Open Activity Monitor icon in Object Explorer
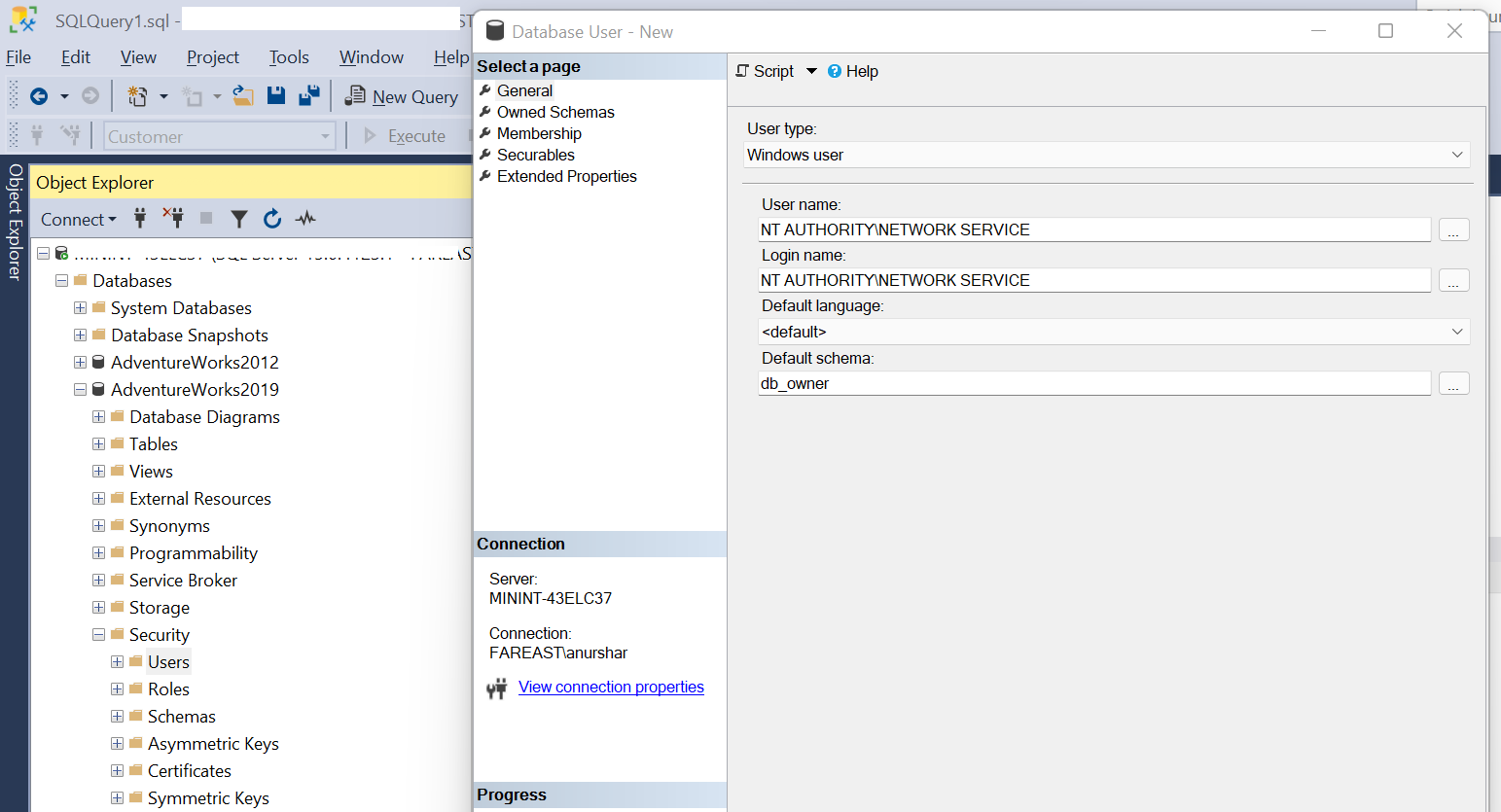The image size is (1501, 812). pyautogui.click(x=304, y=219)
